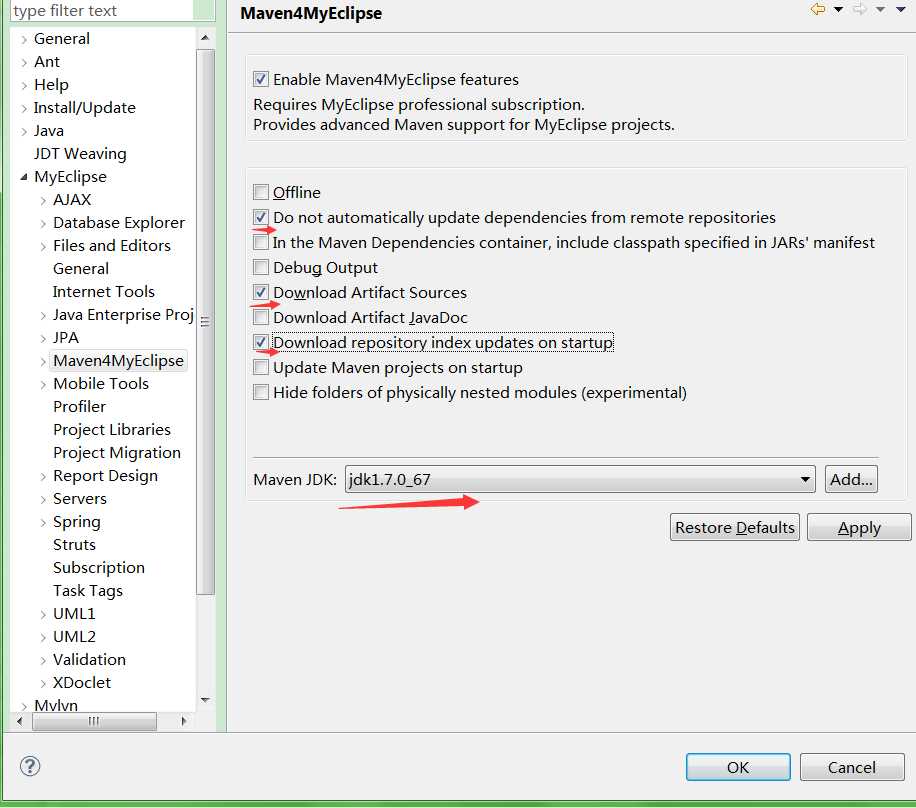The height and width of the screenshot is (808, 916).
Task: Toggle Download repository index updates on startup
Action: (x=261, y=342)
